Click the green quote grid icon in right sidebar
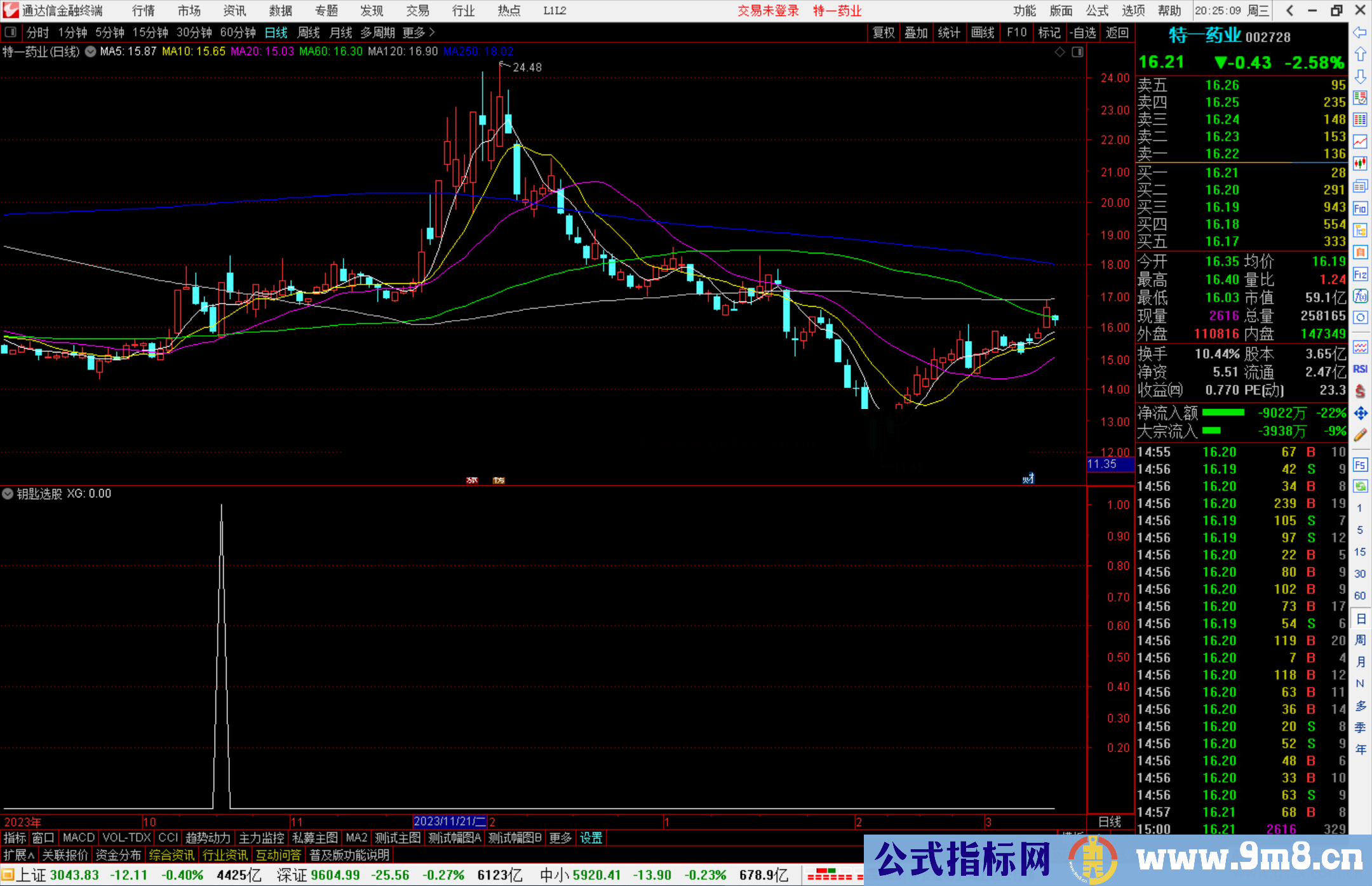Image resolution: width=1372 pixels, height=886 pixels. (1361, 119)
